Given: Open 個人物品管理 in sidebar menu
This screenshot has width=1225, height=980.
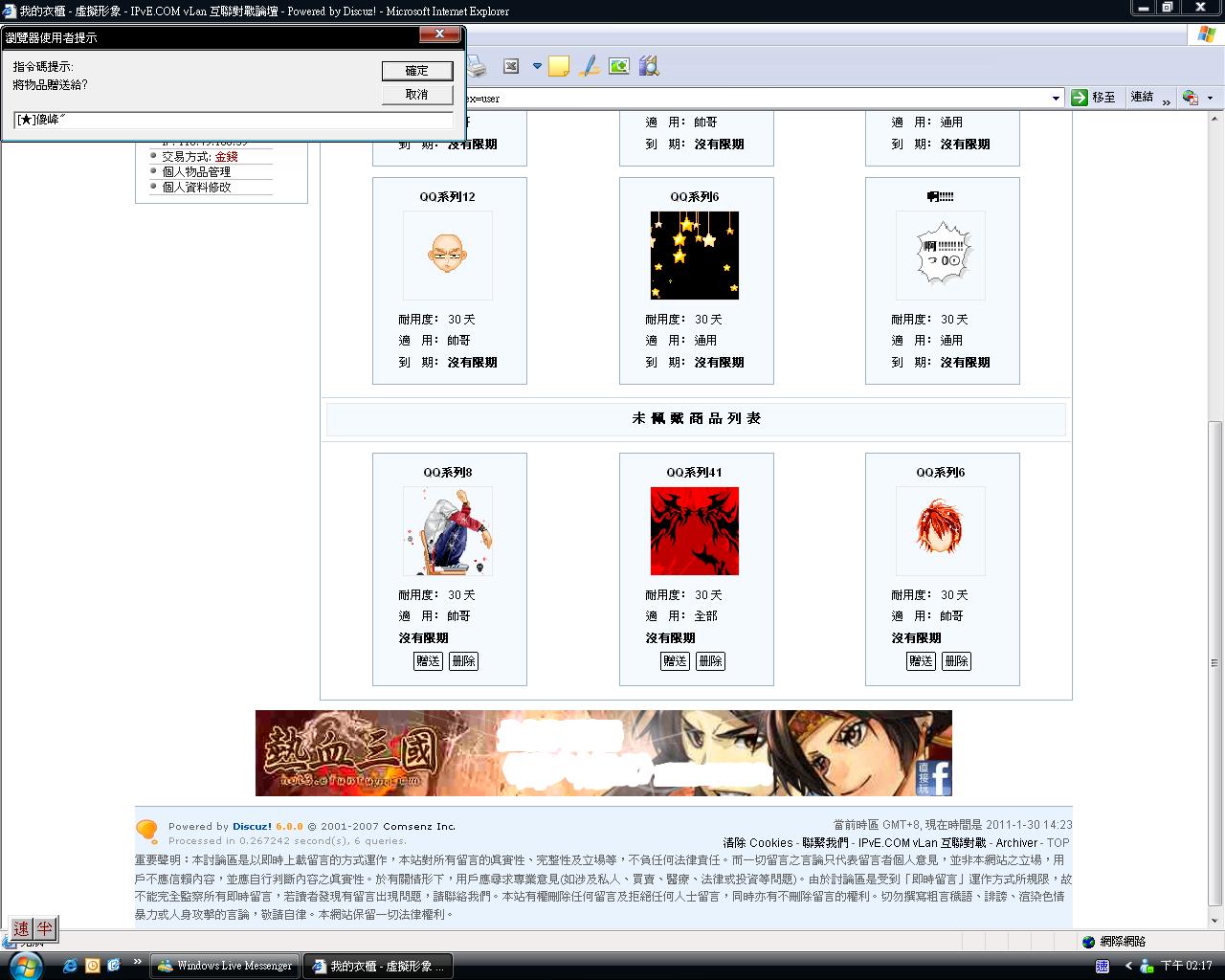Looking at the screenshot, I should 196,172.
